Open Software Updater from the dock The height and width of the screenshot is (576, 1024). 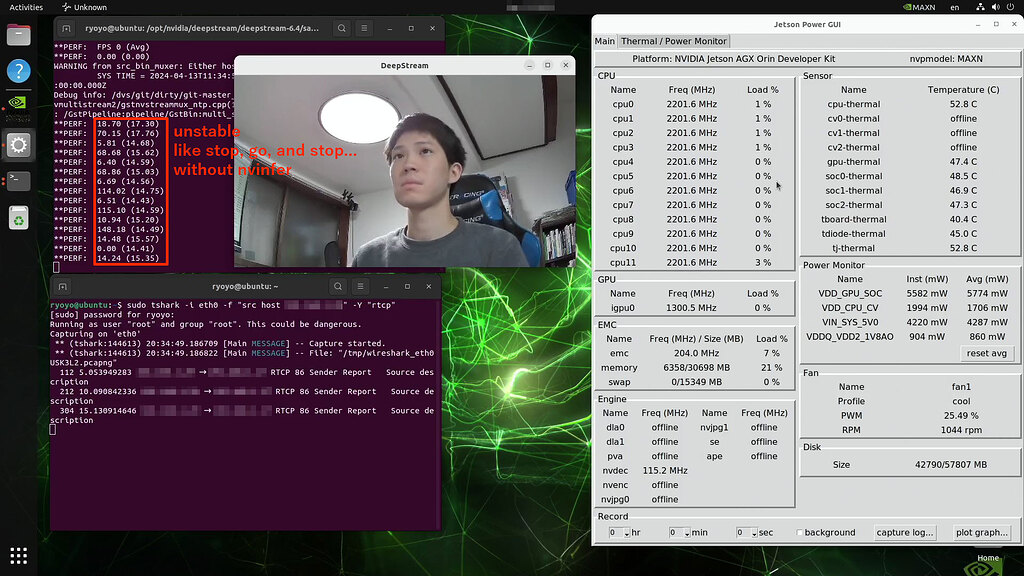[17, 217]
